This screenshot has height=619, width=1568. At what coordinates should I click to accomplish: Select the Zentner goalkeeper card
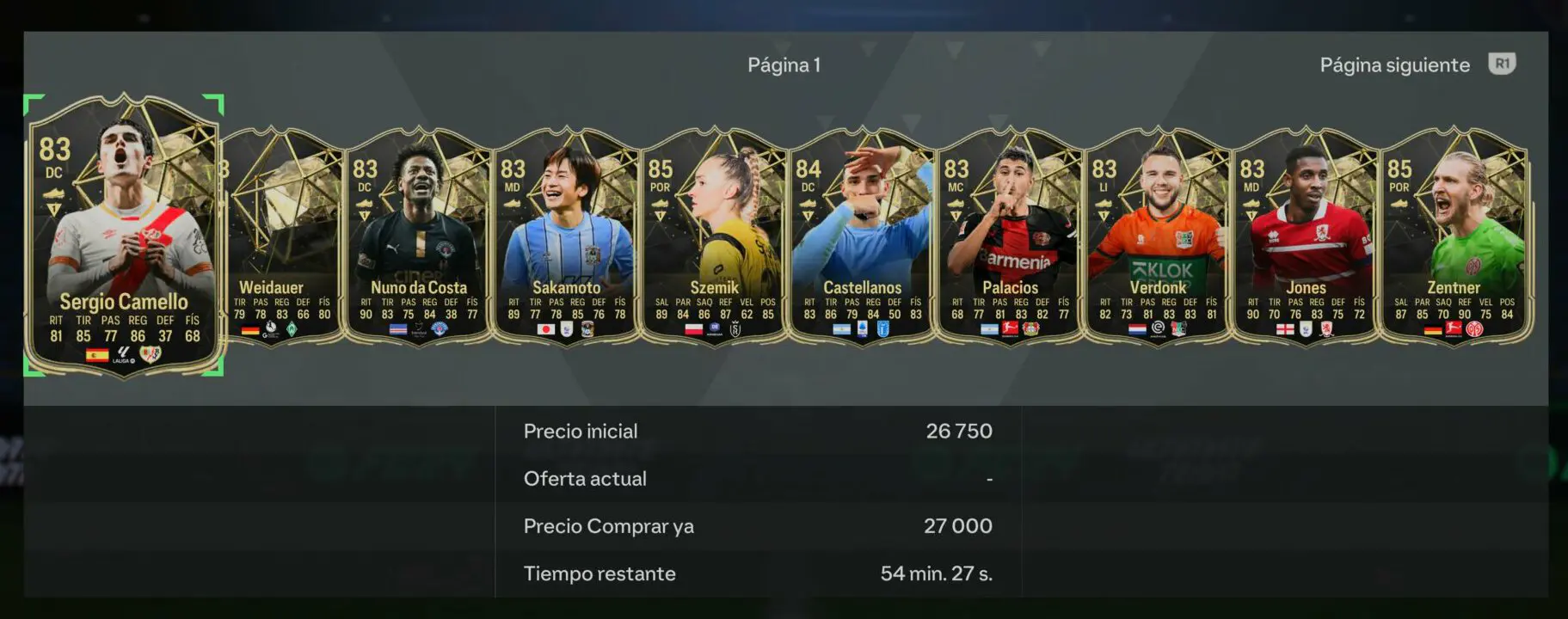coord(1454,236)
